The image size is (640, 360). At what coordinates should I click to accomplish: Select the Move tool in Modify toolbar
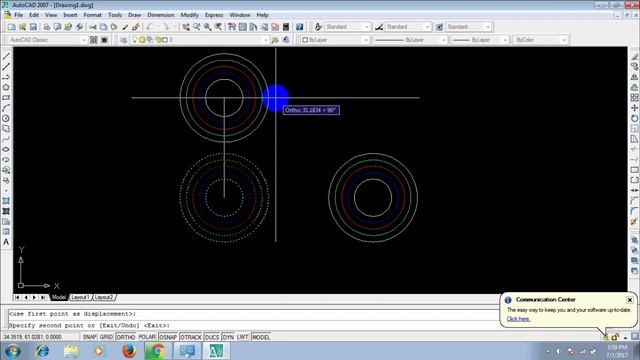[634, 108]
